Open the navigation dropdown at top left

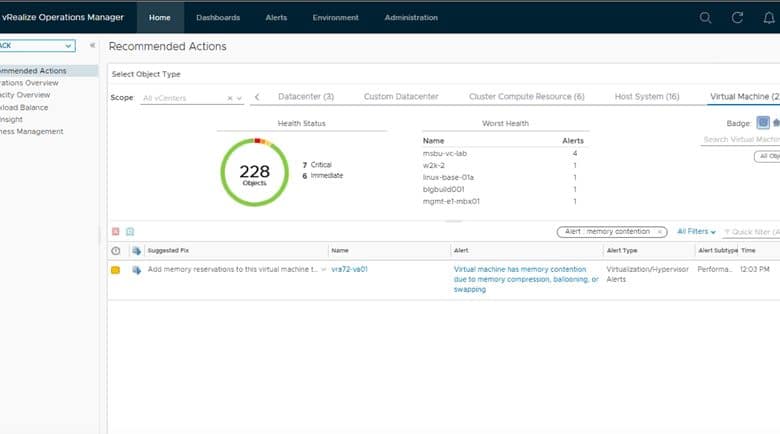point(37,46)
